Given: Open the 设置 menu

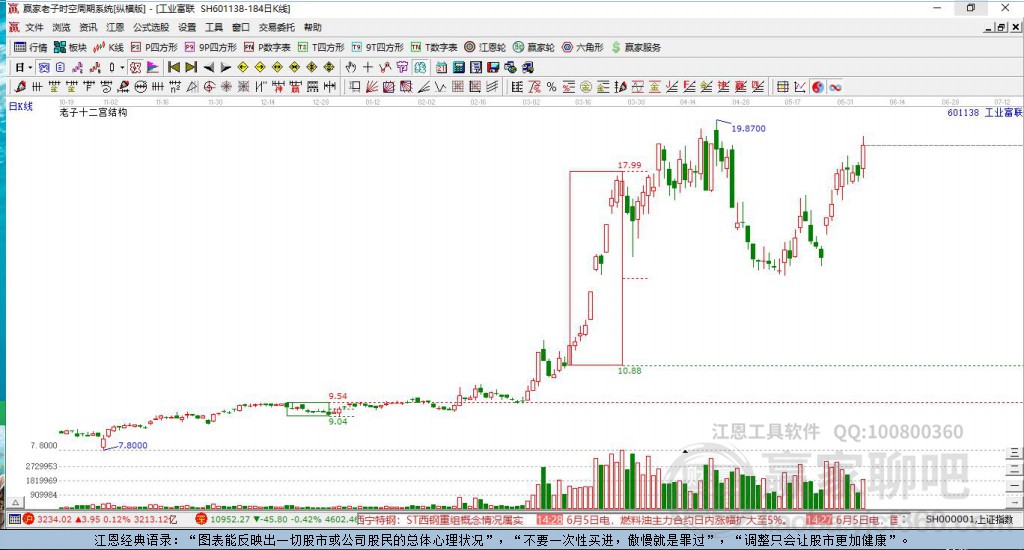Looking at the screenshot, I should coord(187,27).
